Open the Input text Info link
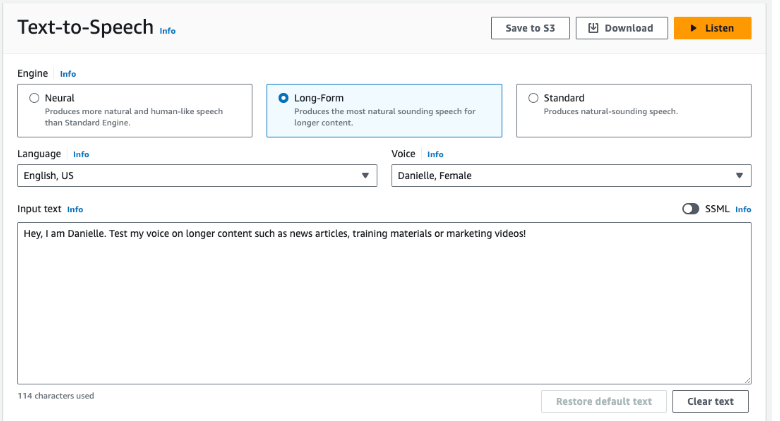Viewport: 780px width, 421px height. [75, 209]
